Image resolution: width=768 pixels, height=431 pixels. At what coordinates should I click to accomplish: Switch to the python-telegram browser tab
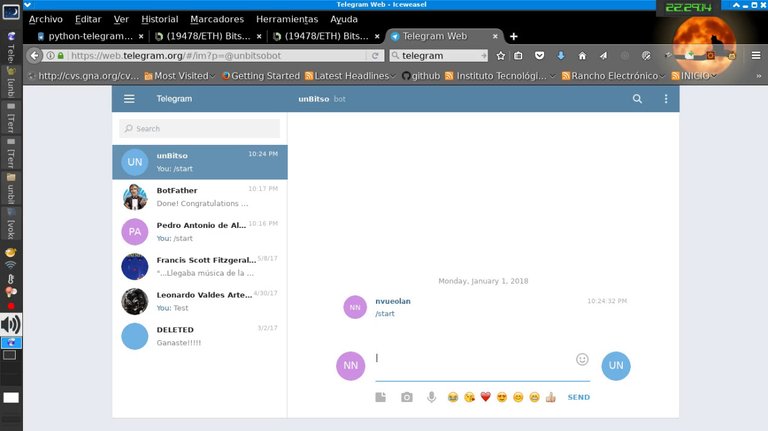tap(90, 36)
